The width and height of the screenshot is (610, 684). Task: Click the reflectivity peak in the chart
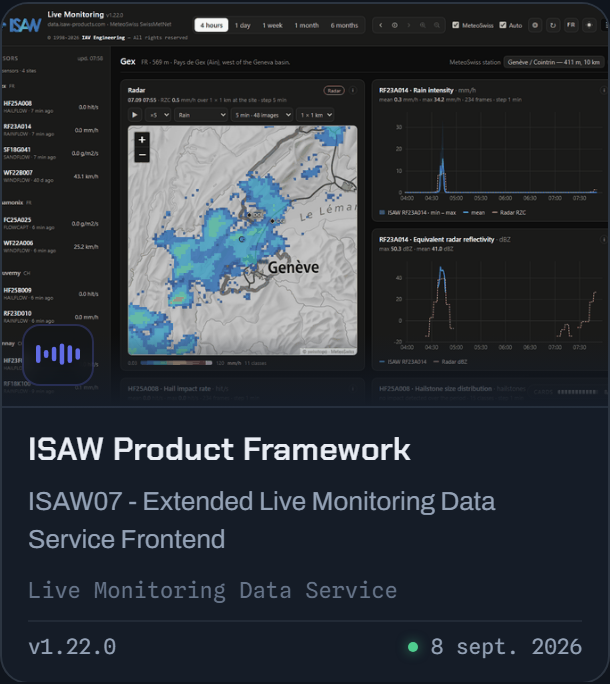click(x=441, y=270)
